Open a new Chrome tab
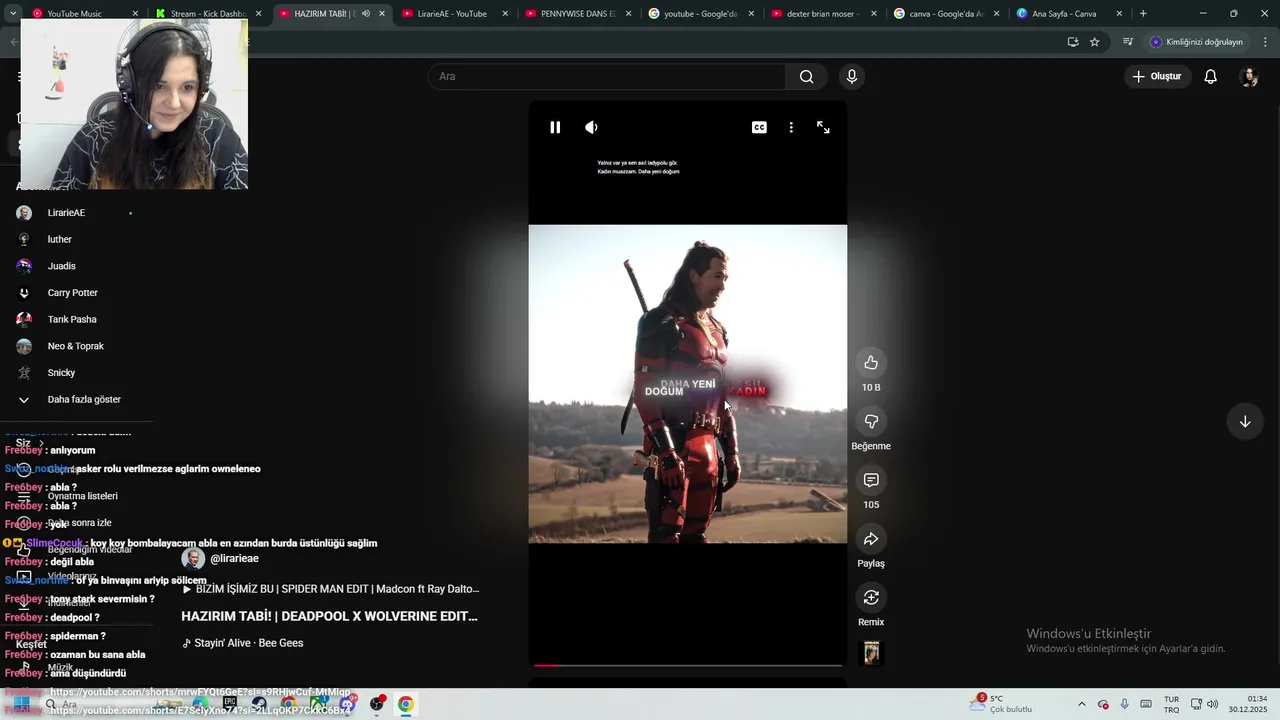This screenshot has width=1280, height=720. coord(1143,14)
